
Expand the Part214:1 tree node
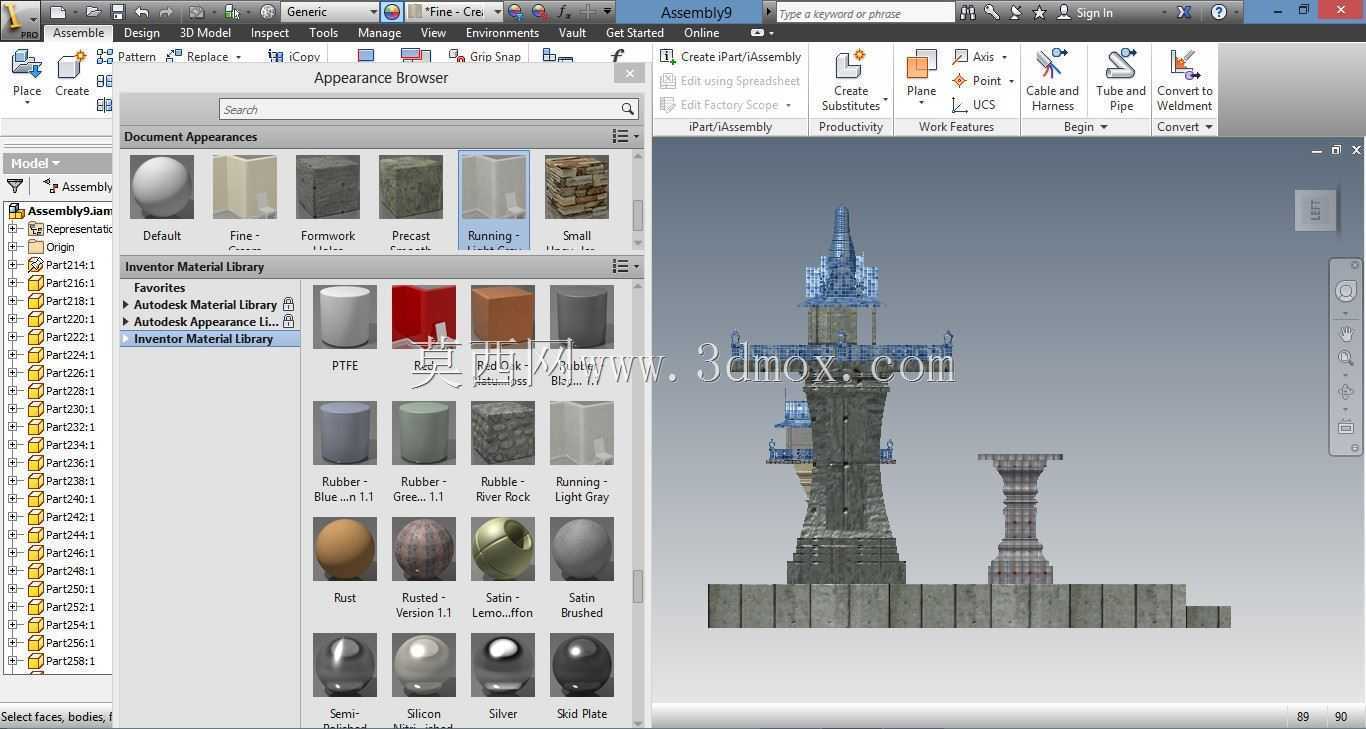tap(13, 265)
